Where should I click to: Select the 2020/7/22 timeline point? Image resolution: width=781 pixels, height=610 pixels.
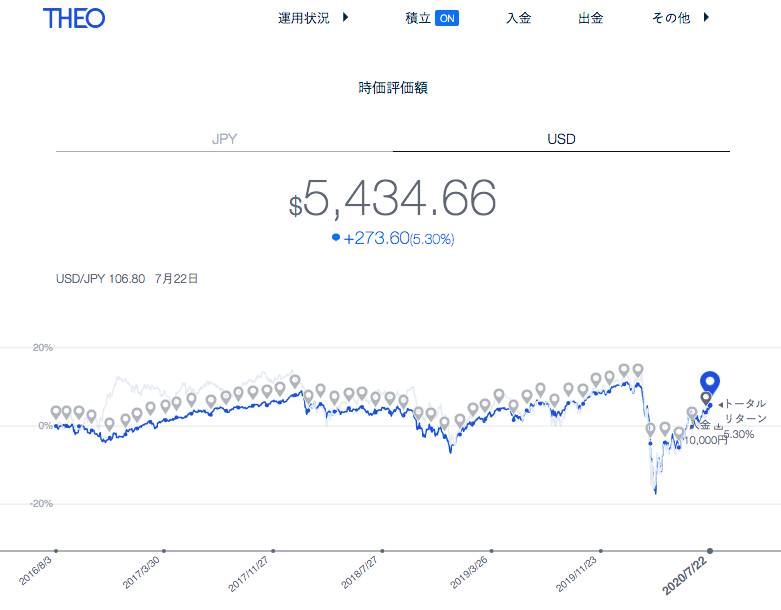710,551
